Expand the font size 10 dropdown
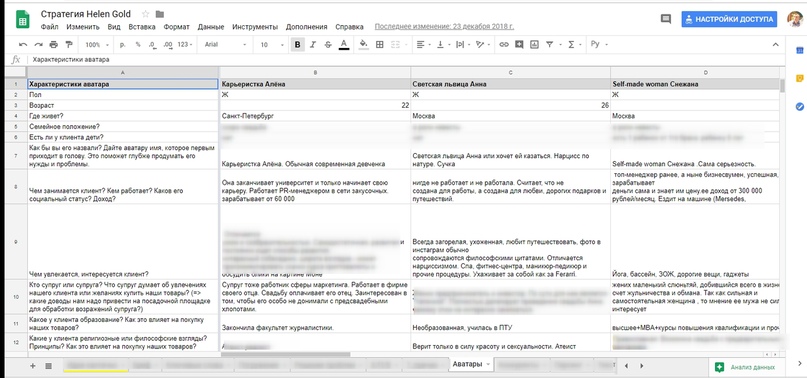The height and width of the screenshot is (378, 807). point(272,45)
